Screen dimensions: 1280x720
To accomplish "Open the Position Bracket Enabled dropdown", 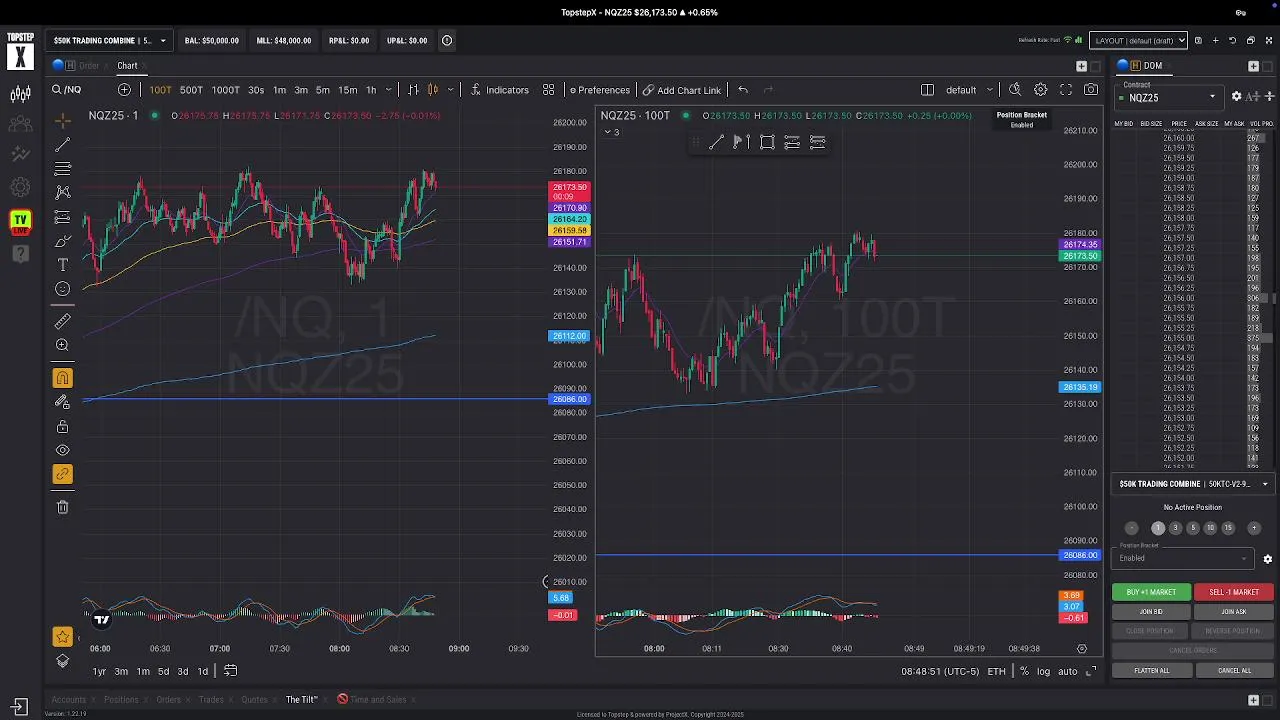I will coord(1184,558).
